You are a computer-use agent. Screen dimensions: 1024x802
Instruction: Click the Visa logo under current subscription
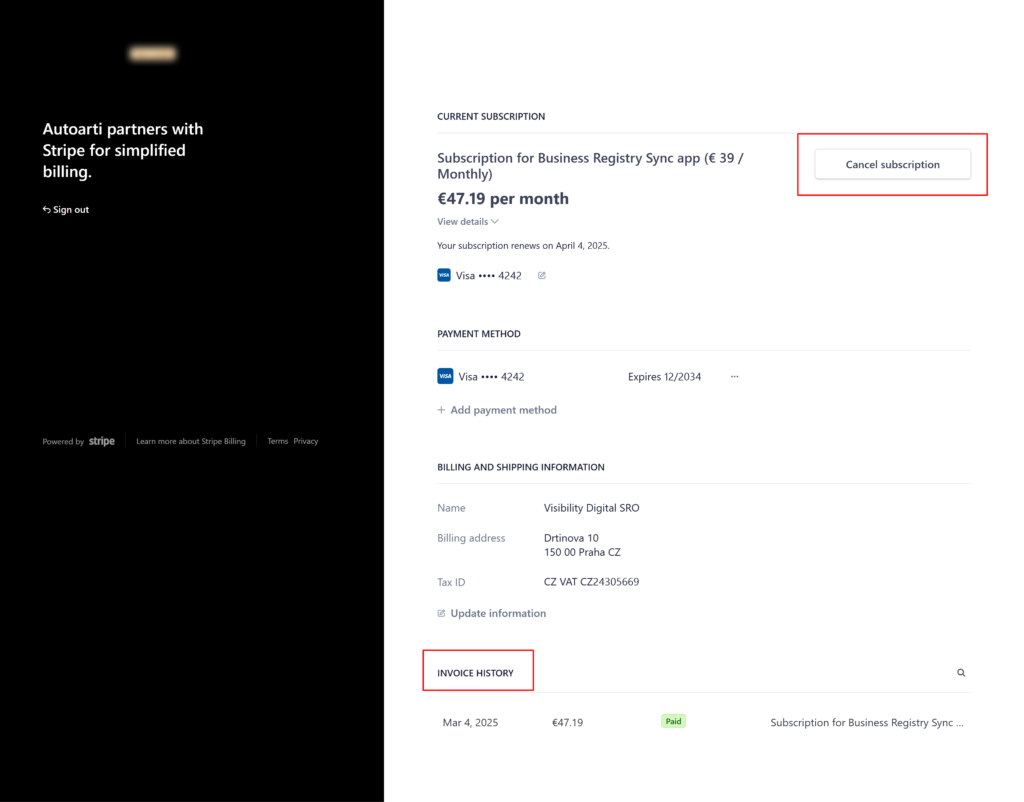tap(444, 275)
